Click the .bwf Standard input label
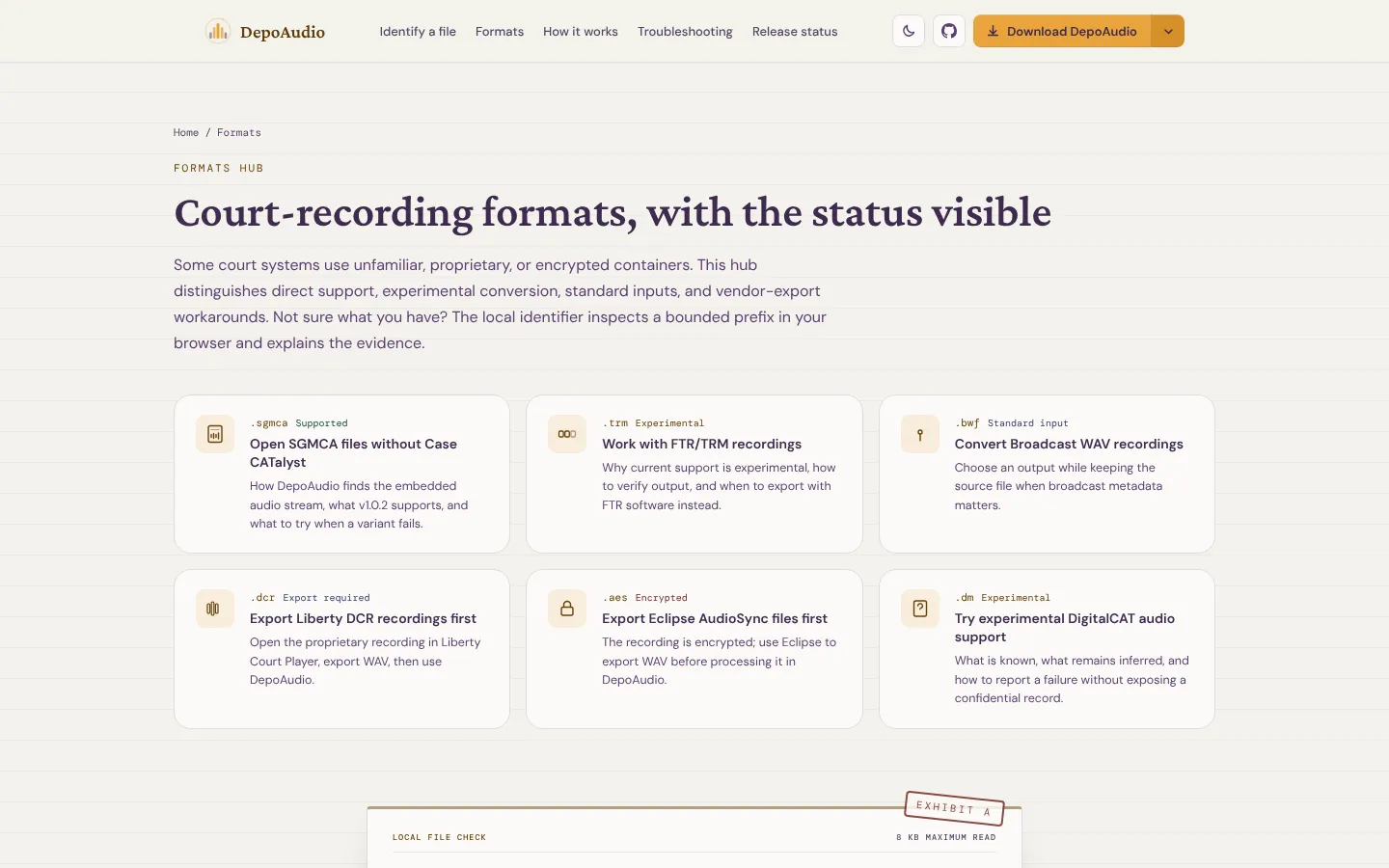 [x=1012, y=423]
